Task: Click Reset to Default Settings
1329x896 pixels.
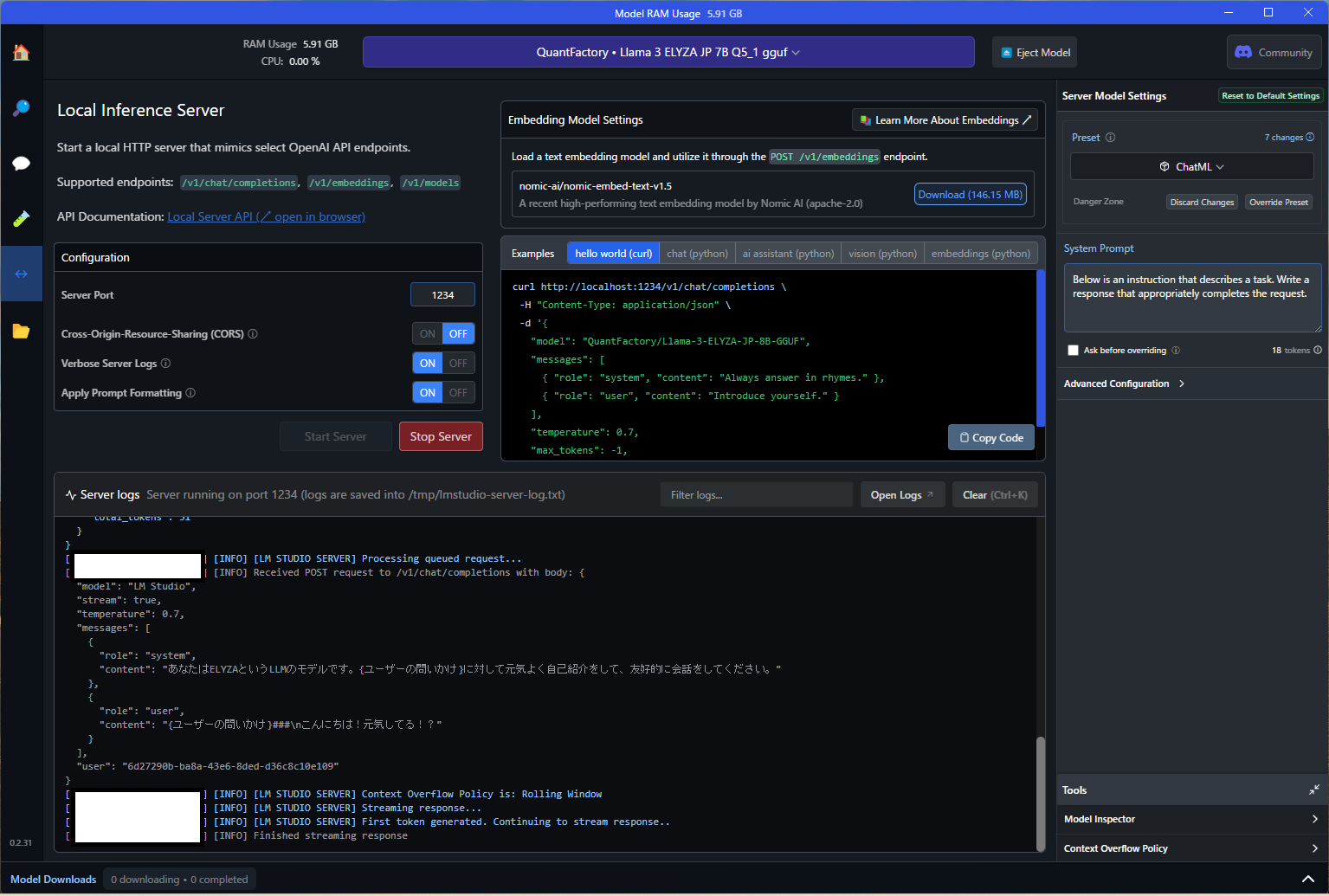Action: coord(1270,96)
